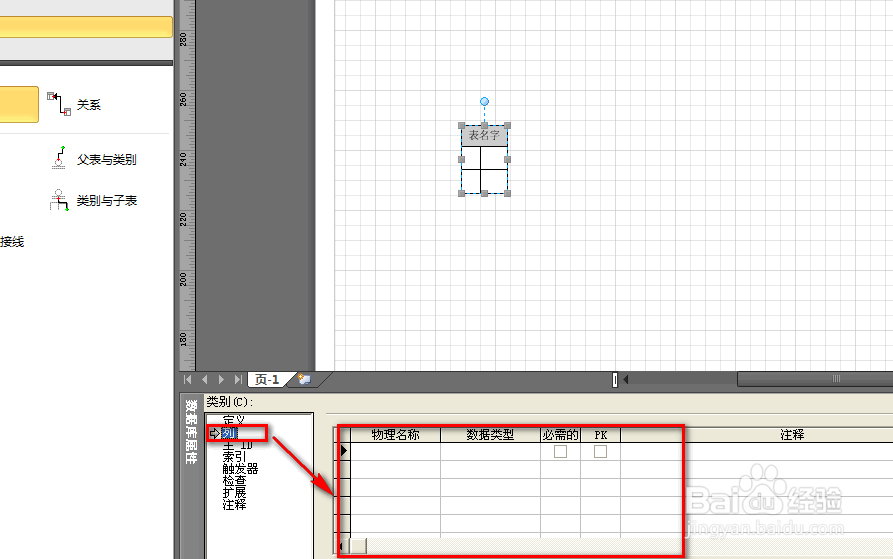Click the PK column header

pyautogui.click(x=600, y=435)
